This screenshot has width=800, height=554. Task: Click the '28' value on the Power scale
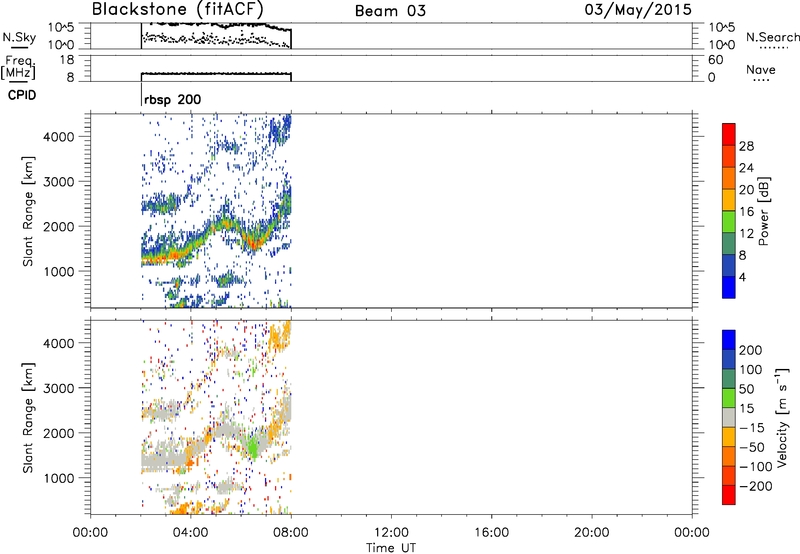click(x=746, y=146)
